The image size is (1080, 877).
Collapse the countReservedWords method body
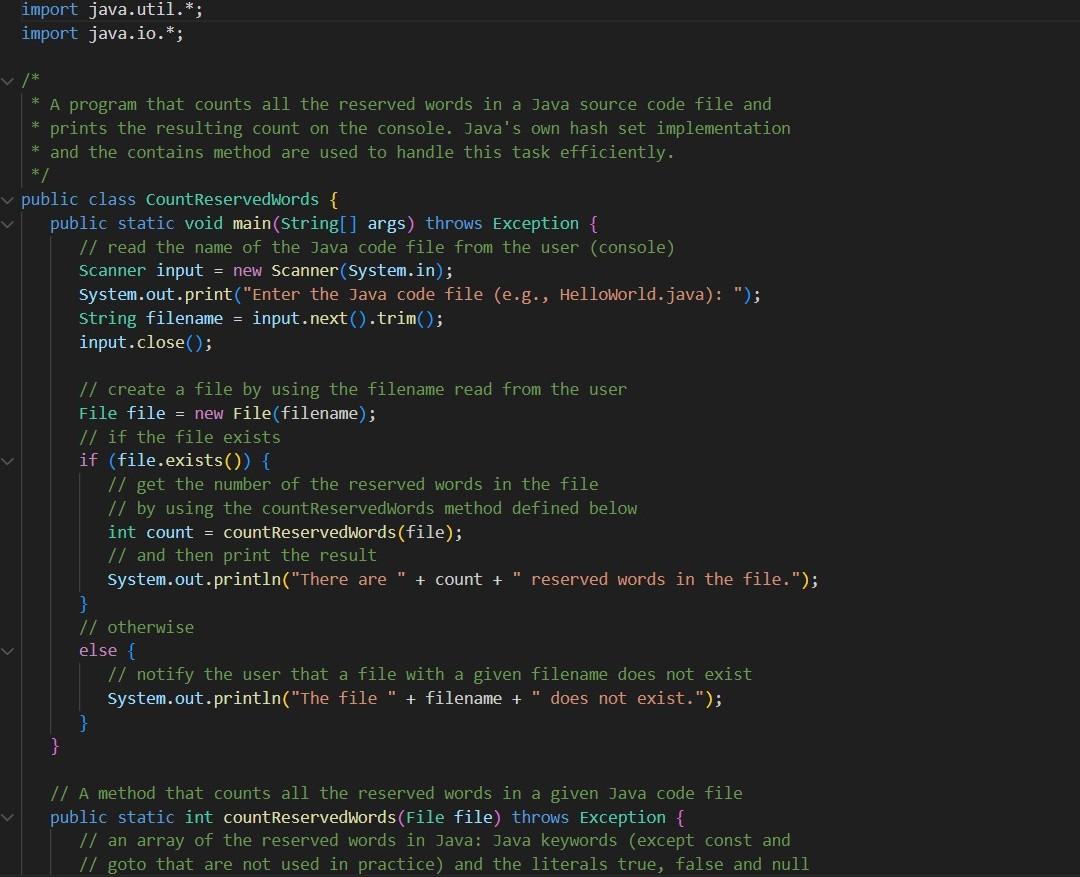point(8,817)
